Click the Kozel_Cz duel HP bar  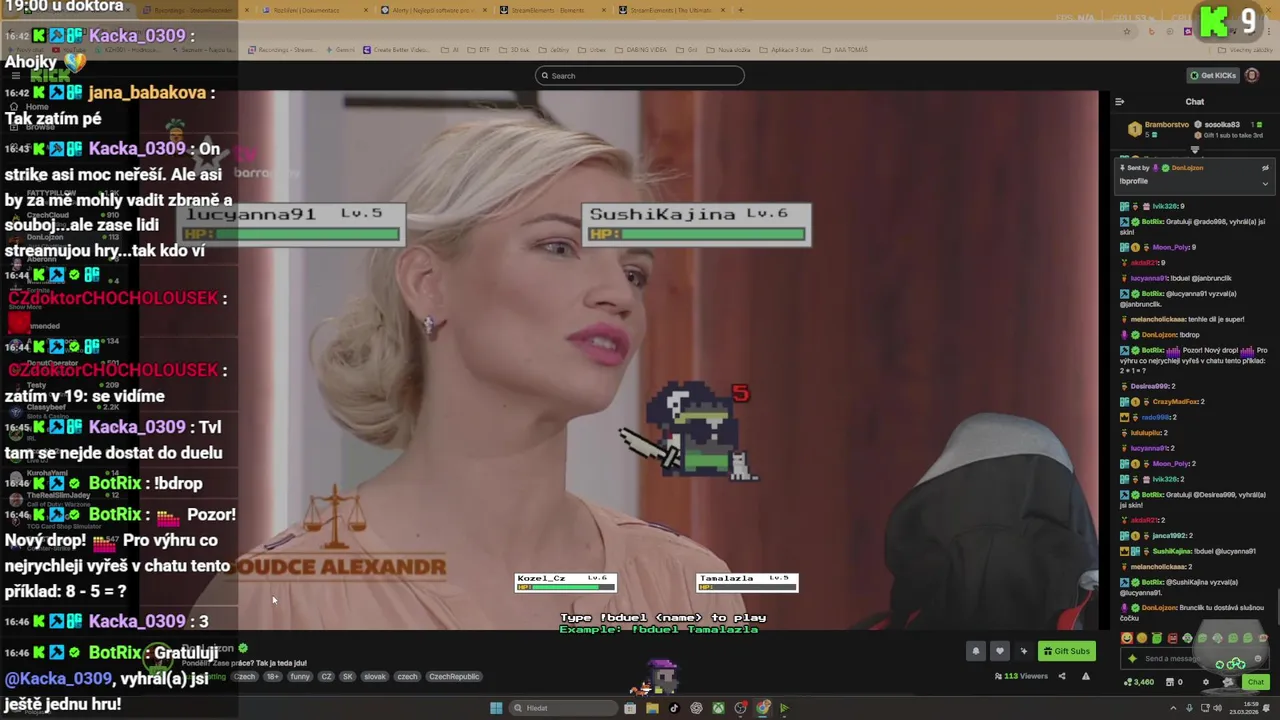point(565,583)
